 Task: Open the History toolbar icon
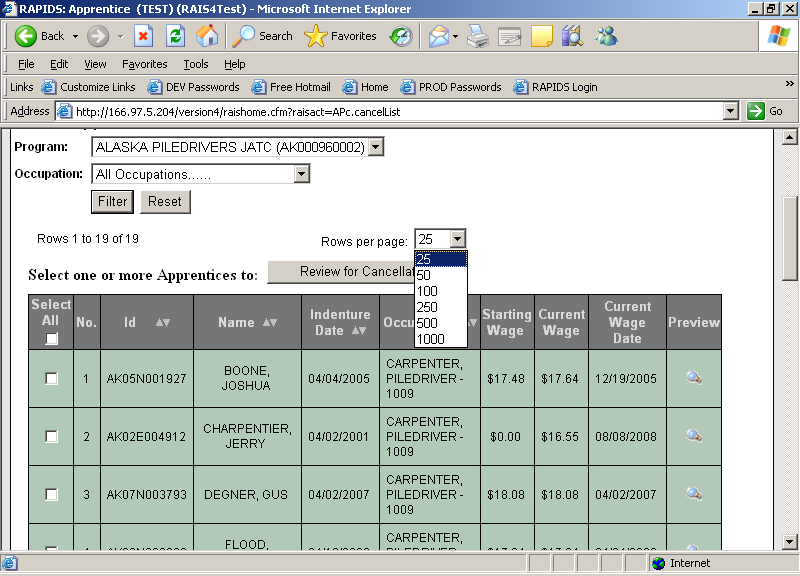click(x=400, y=36)
